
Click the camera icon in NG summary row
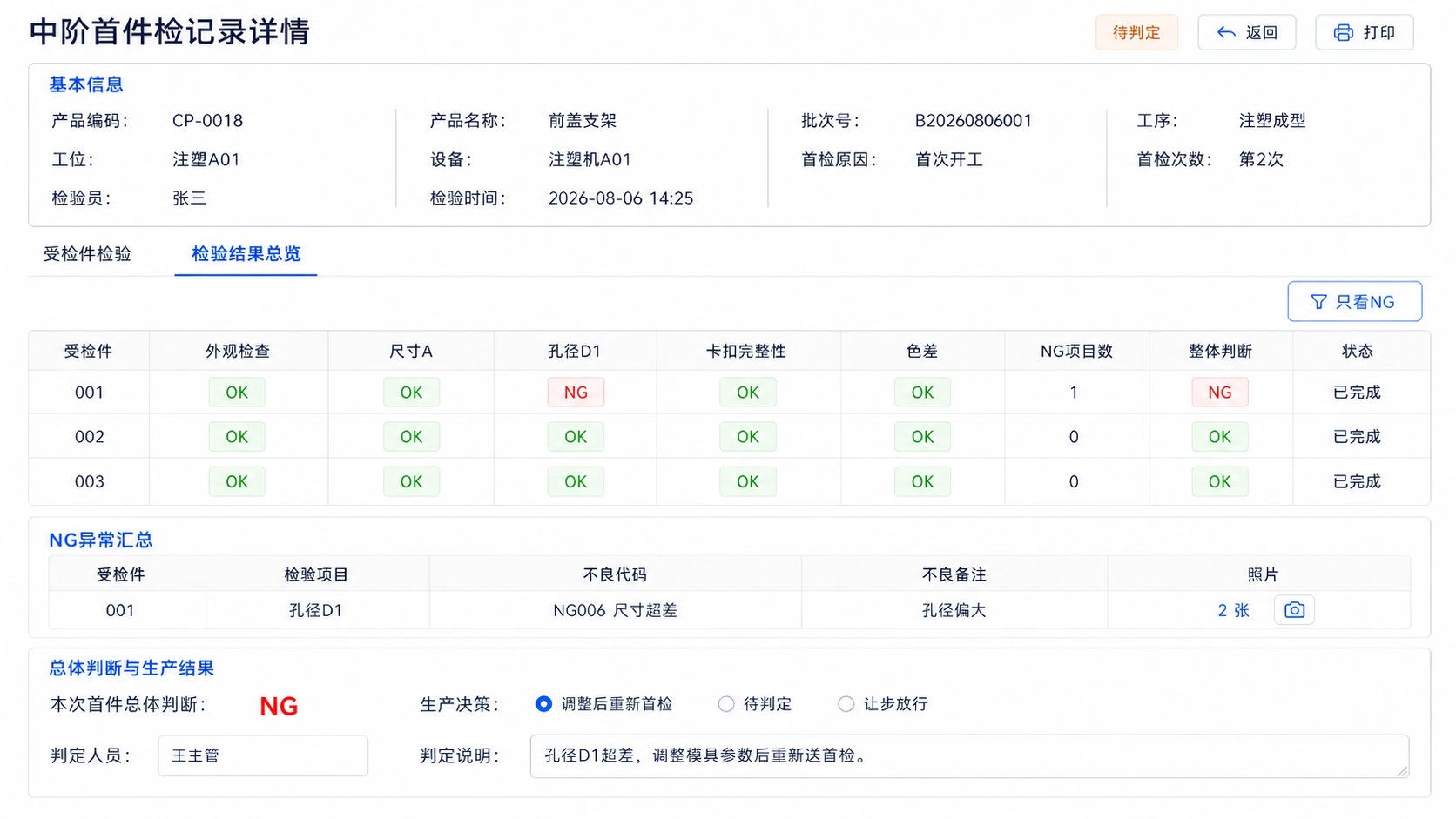click(1294, 610)
